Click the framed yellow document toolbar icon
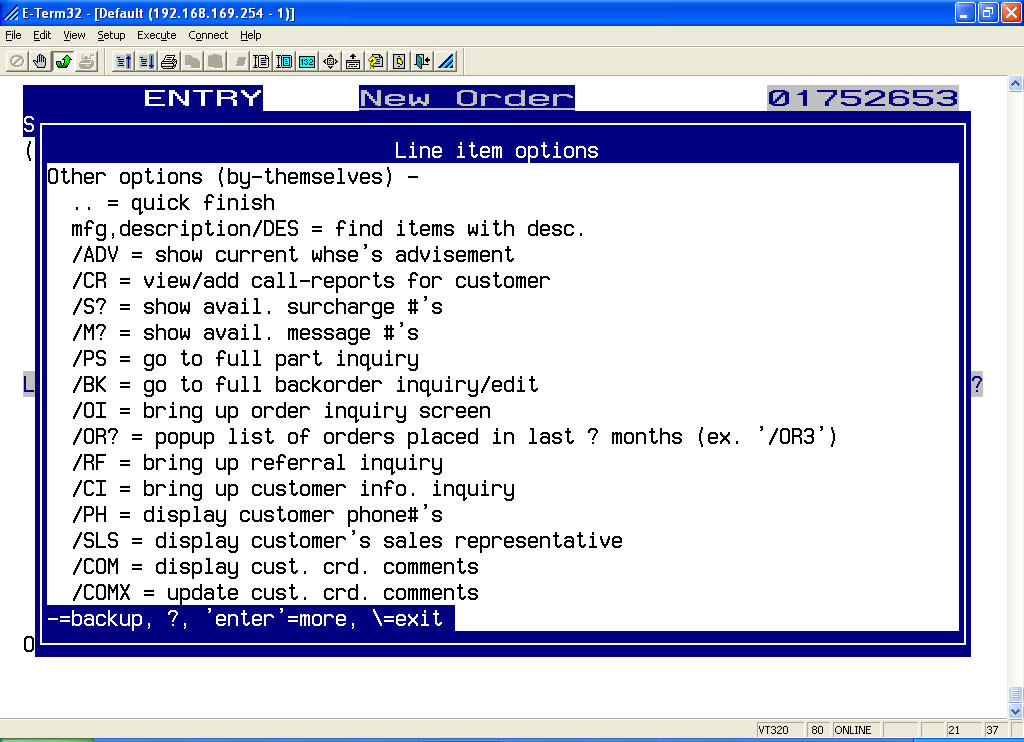The height and width of the screenshot is (742, 1024). (x=400, y=61)
